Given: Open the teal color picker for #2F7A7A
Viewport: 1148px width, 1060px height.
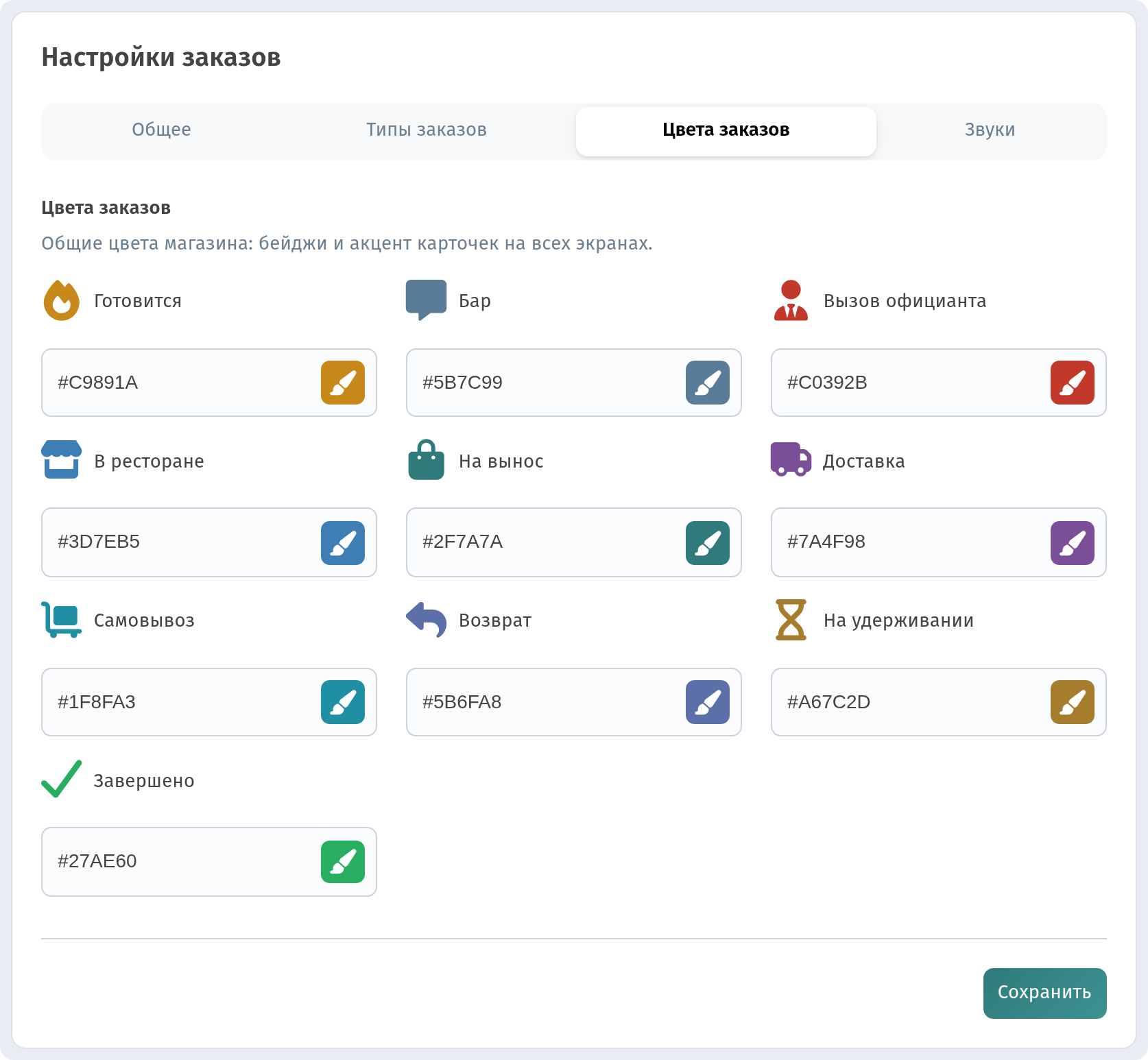Looking at the screenshot, I should click(708, 543).
